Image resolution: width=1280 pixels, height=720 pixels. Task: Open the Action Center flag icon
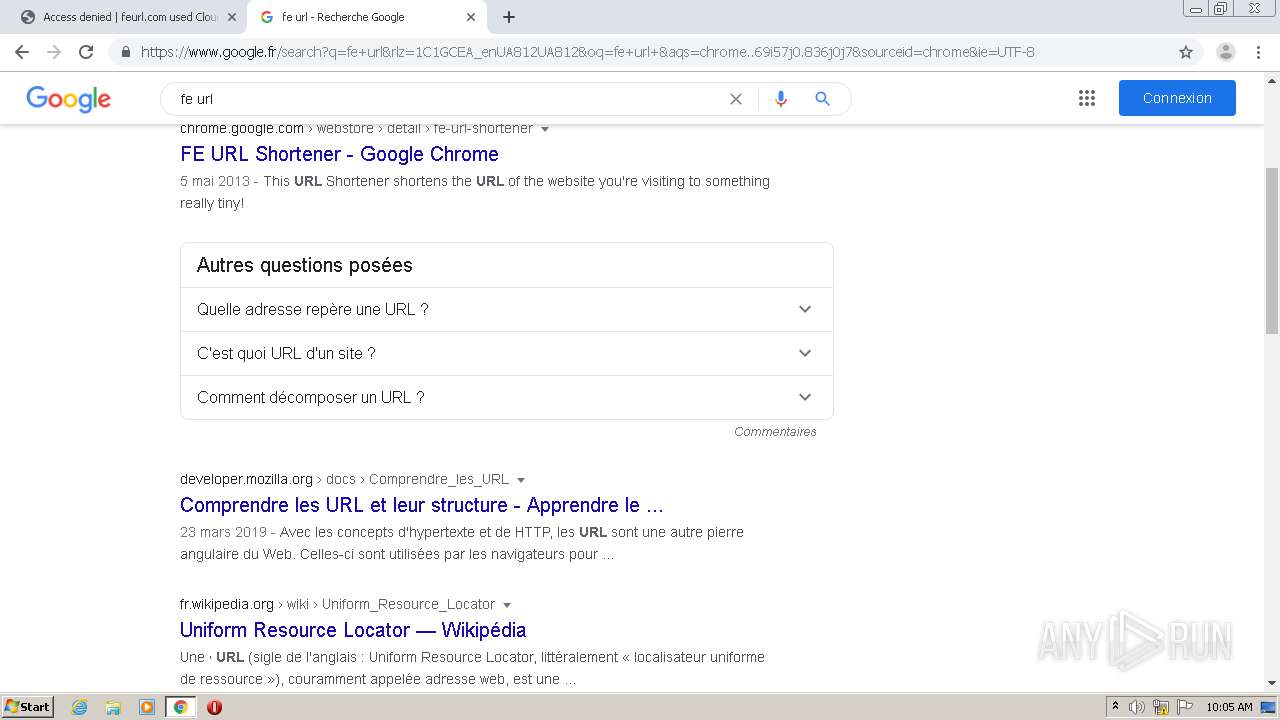point(1185,707)
